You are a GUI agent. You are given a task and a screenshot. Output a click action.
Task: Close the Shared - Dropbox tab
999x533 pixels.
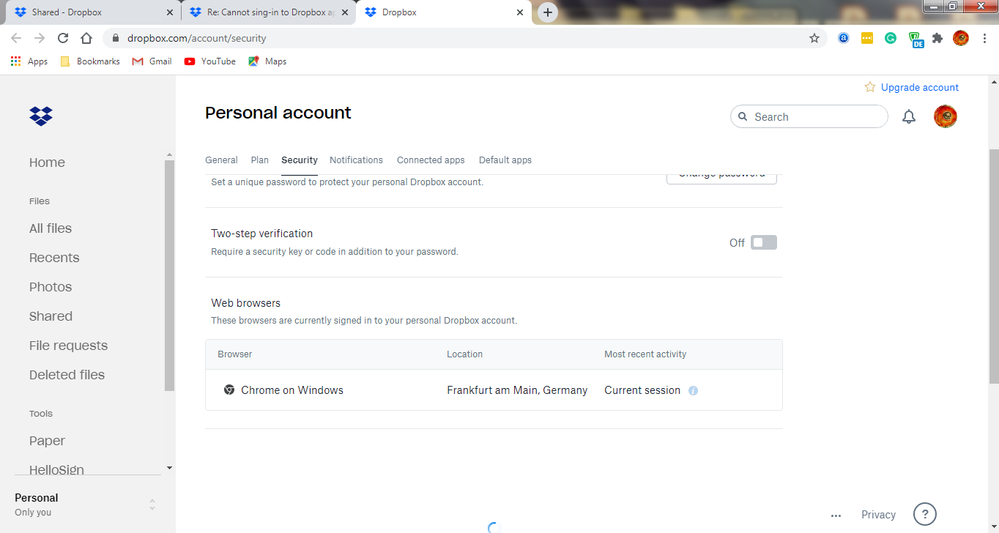(x=169, y=12)
